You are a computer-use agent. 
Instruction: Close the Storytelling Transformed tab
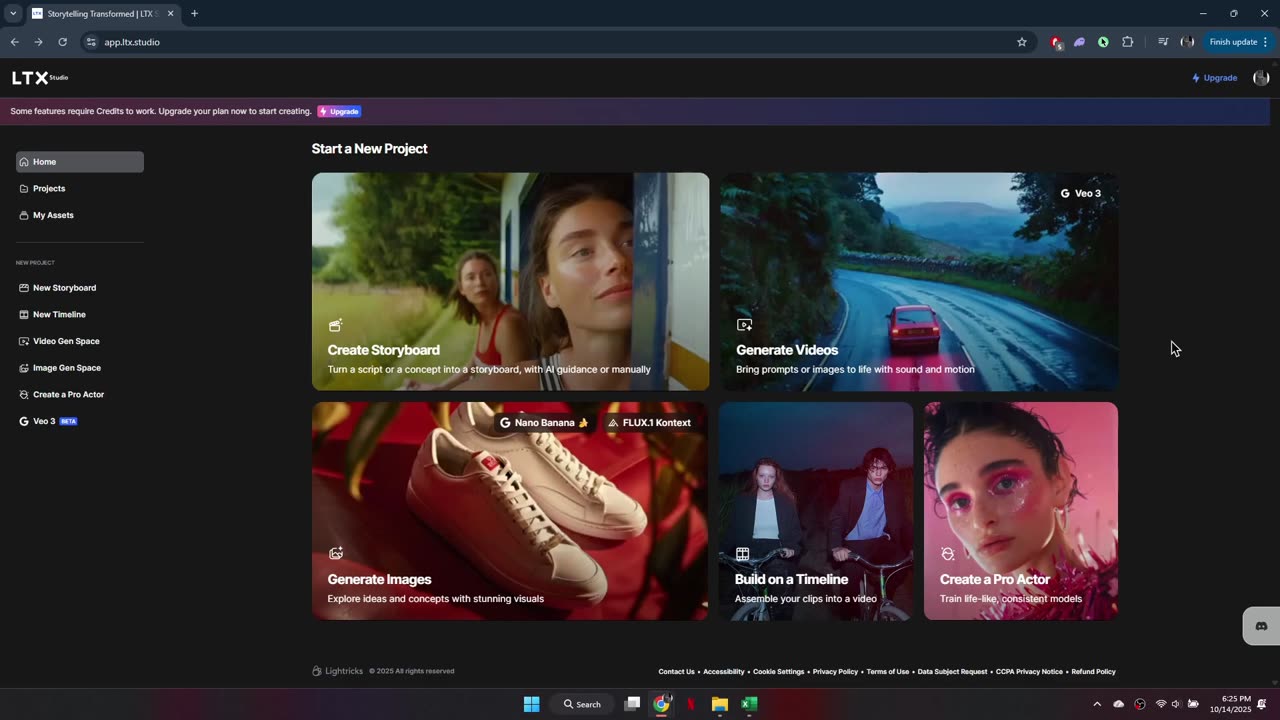click(x=170, y=14)
